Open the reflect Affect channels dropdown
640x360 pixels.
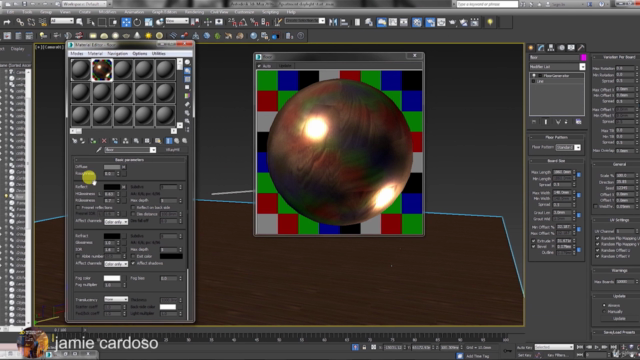pyautogui.click(x=116, y=222)
